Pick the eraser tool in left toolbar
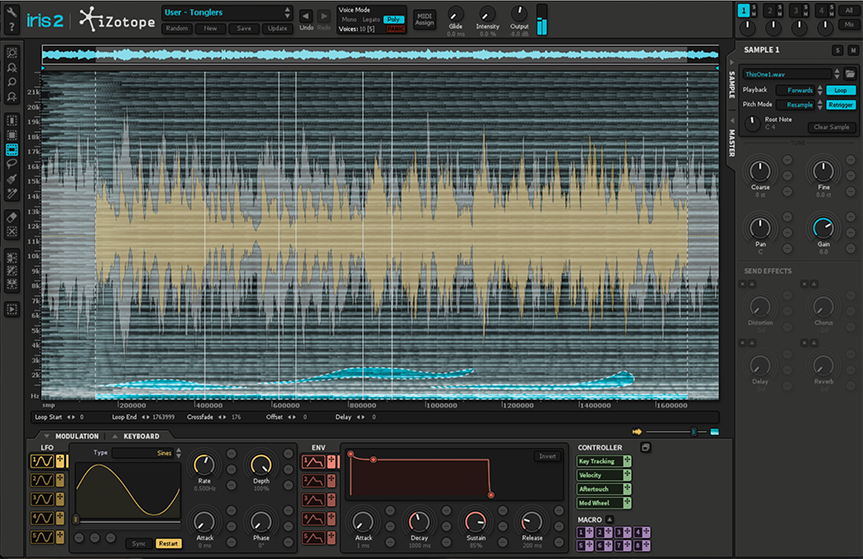The height and width of the screenshot is (559, 863). (x=12, y=216)
